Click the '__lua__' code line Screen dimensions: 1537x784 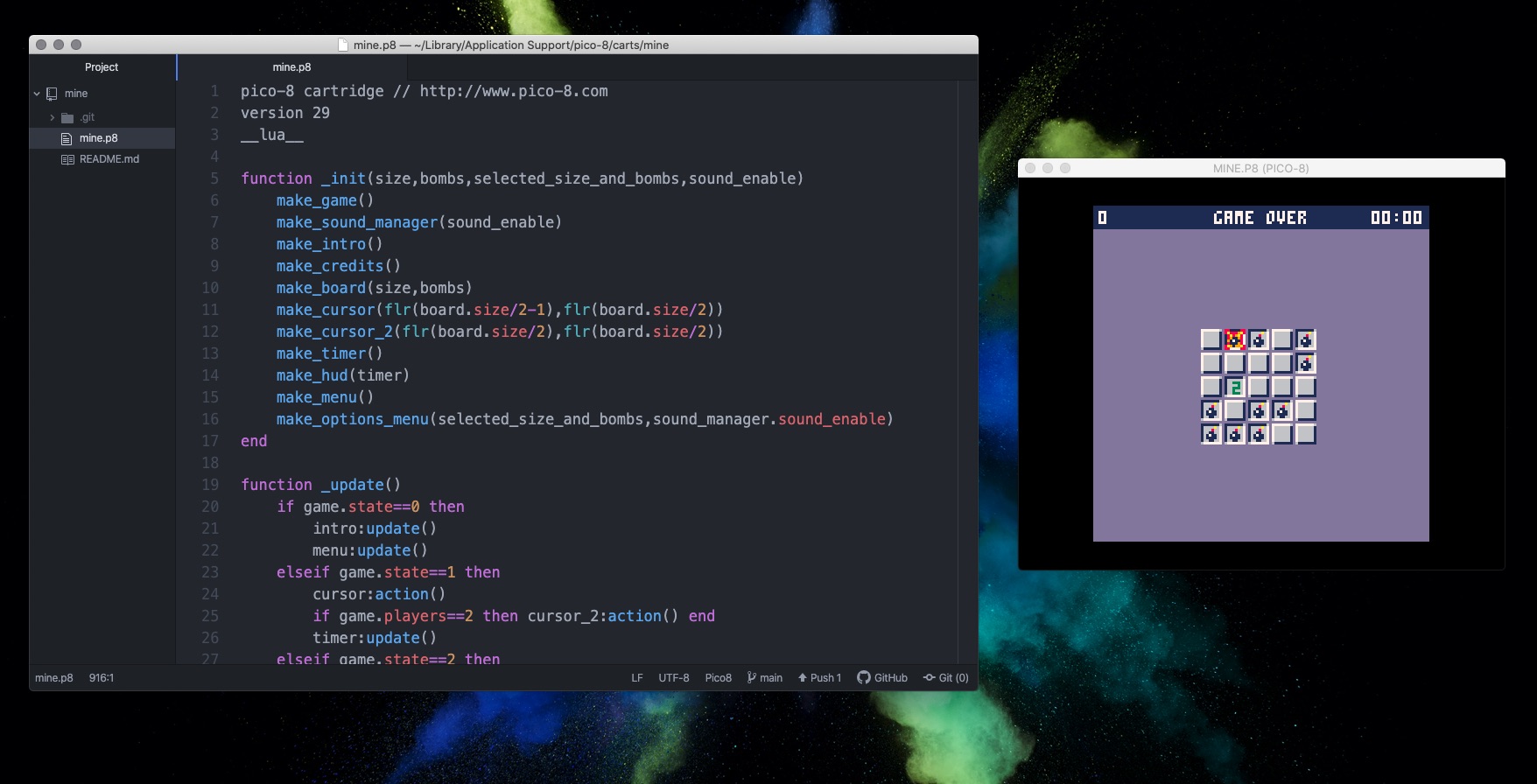272,135
